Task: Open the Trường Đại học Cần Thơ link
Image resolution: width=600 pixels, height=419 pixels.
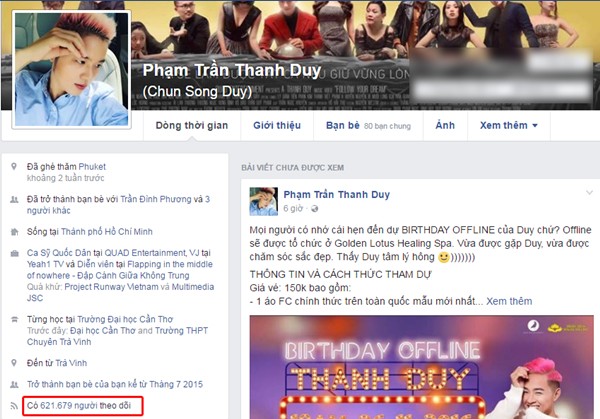Action: (x=125, y=319)
